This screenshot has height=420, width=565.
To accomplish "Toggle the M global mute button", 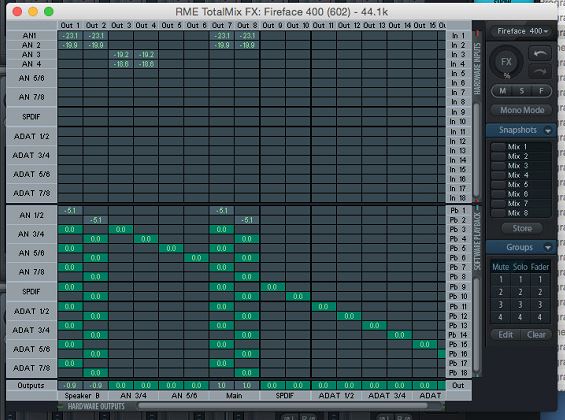I will 502,91.
